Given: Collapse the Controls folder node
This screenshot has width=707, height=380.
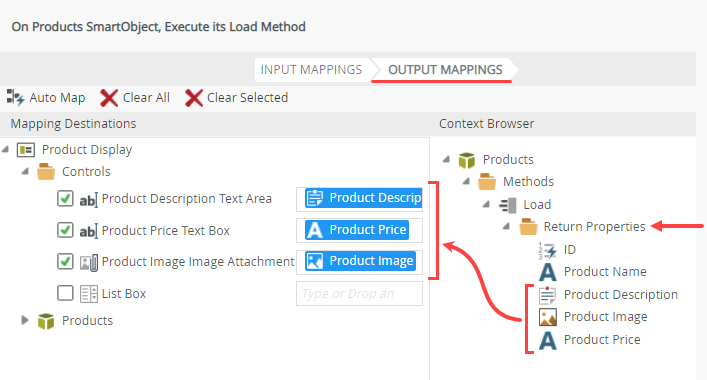Looking at the screenshot, I should (26, 171).
